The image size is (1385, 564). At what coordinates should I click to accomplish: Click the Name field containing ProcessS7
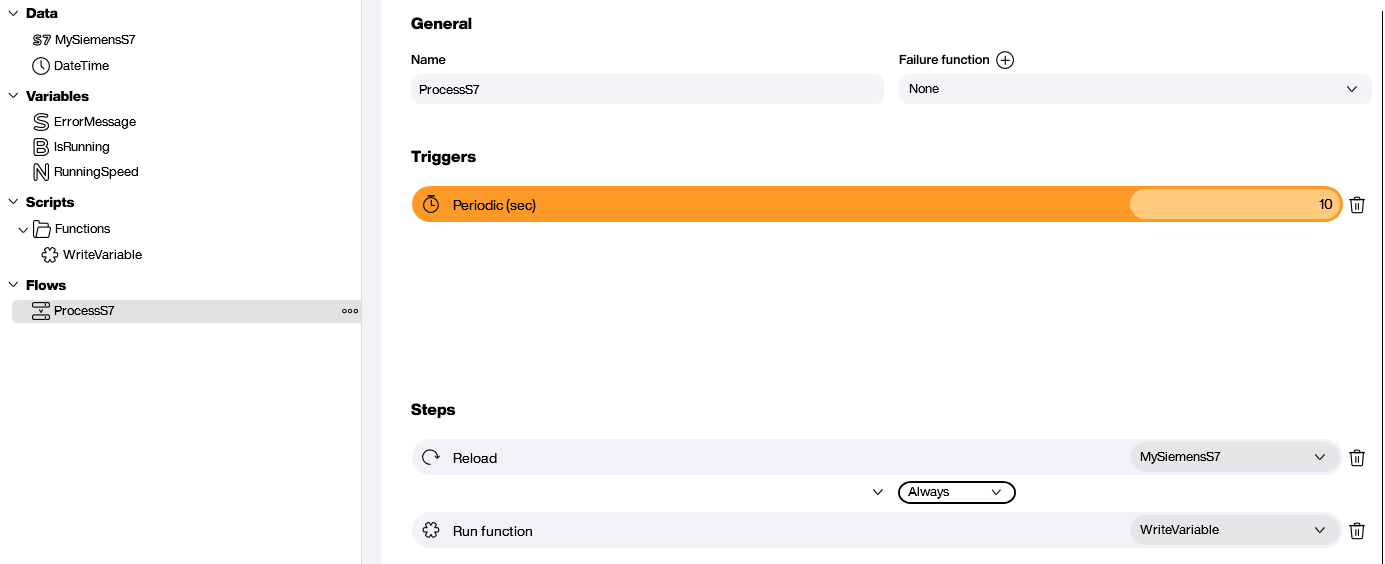[x=647, y=89]
